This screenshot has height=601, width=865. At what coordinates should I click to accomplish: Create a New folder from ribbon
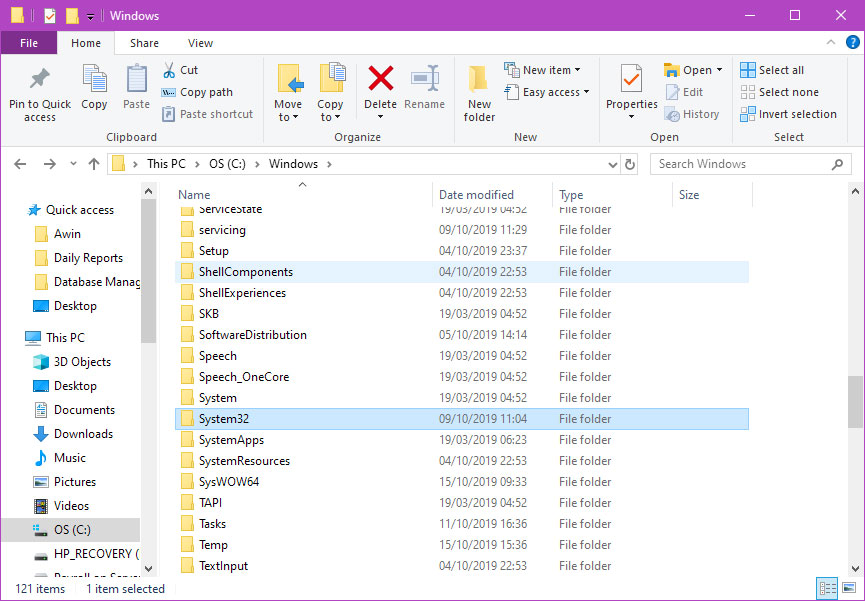(479, 94)
